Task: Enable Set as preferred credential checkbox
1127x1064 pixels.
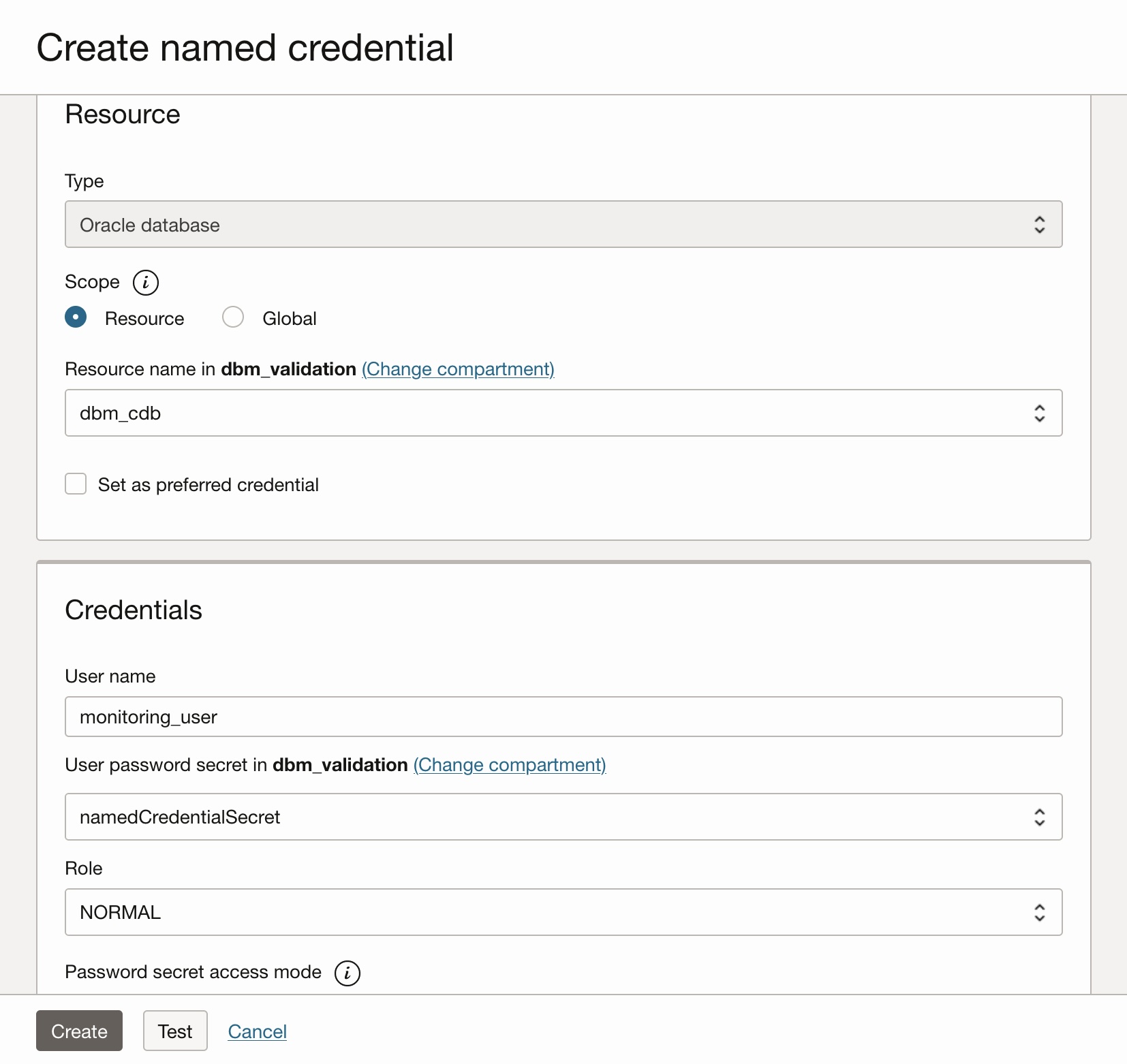Action: [76, 484]
